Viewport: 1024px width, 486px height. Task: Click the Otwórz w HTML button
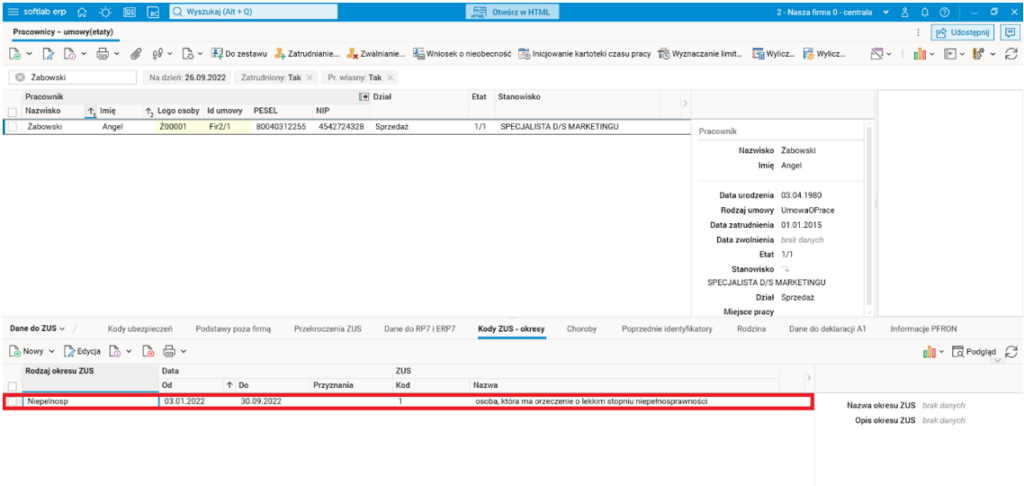[x=515, y=12]
